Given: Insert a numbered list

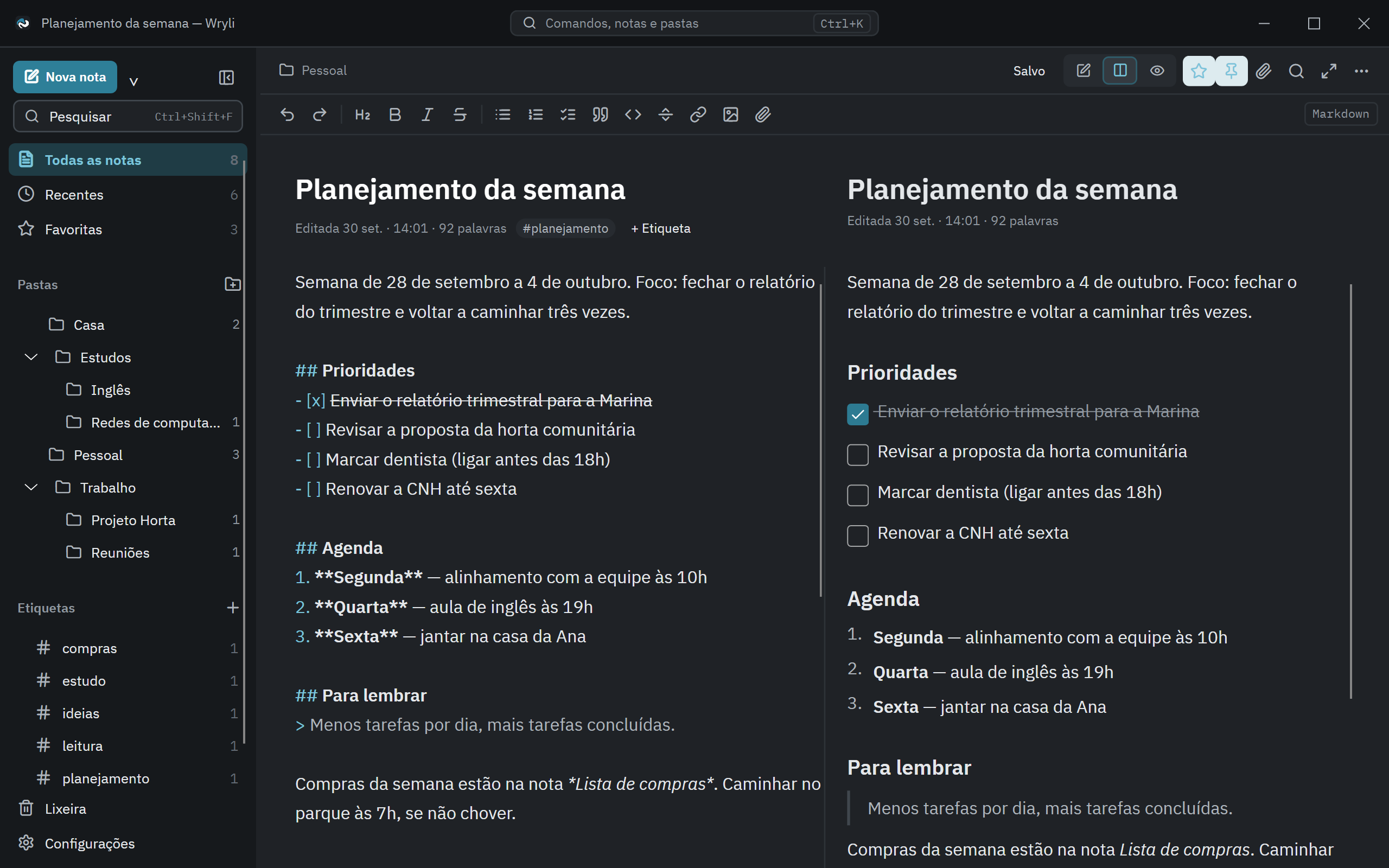Looking at the screenshot, I should click(x=536, y=114).
